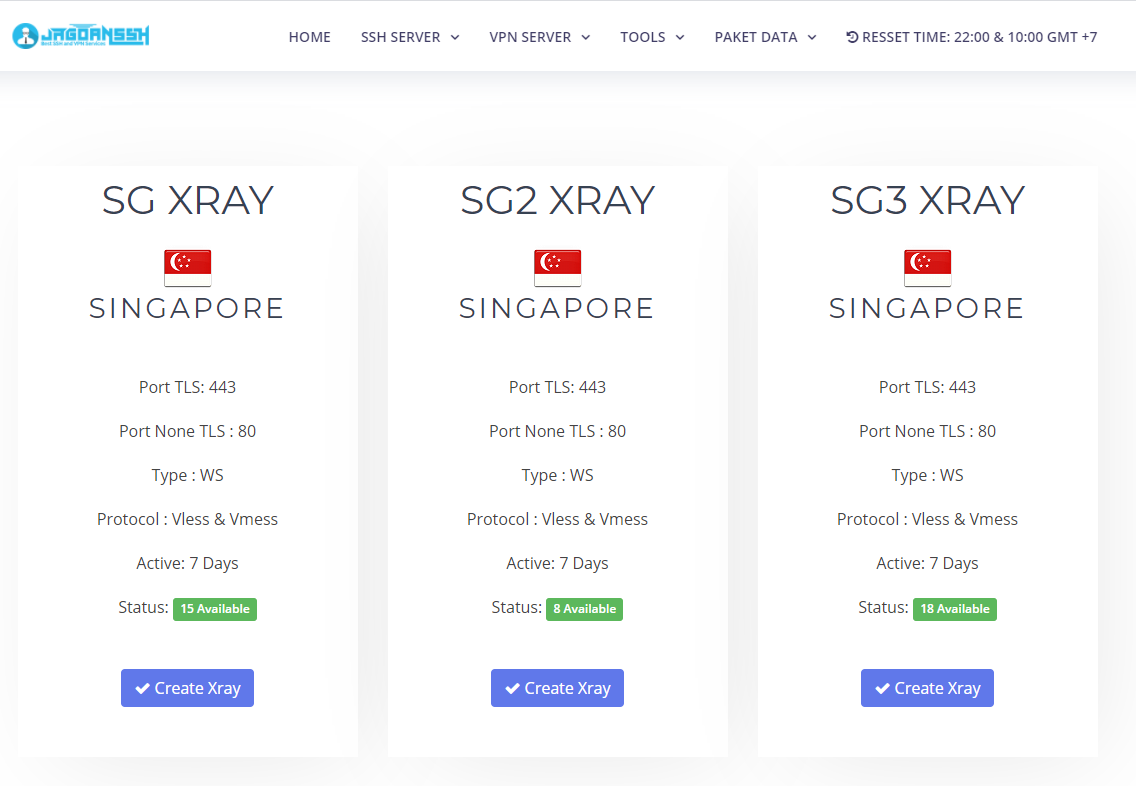
Task: Create Xray account on SG3 XRAY server
Action: tap(927, 688)
